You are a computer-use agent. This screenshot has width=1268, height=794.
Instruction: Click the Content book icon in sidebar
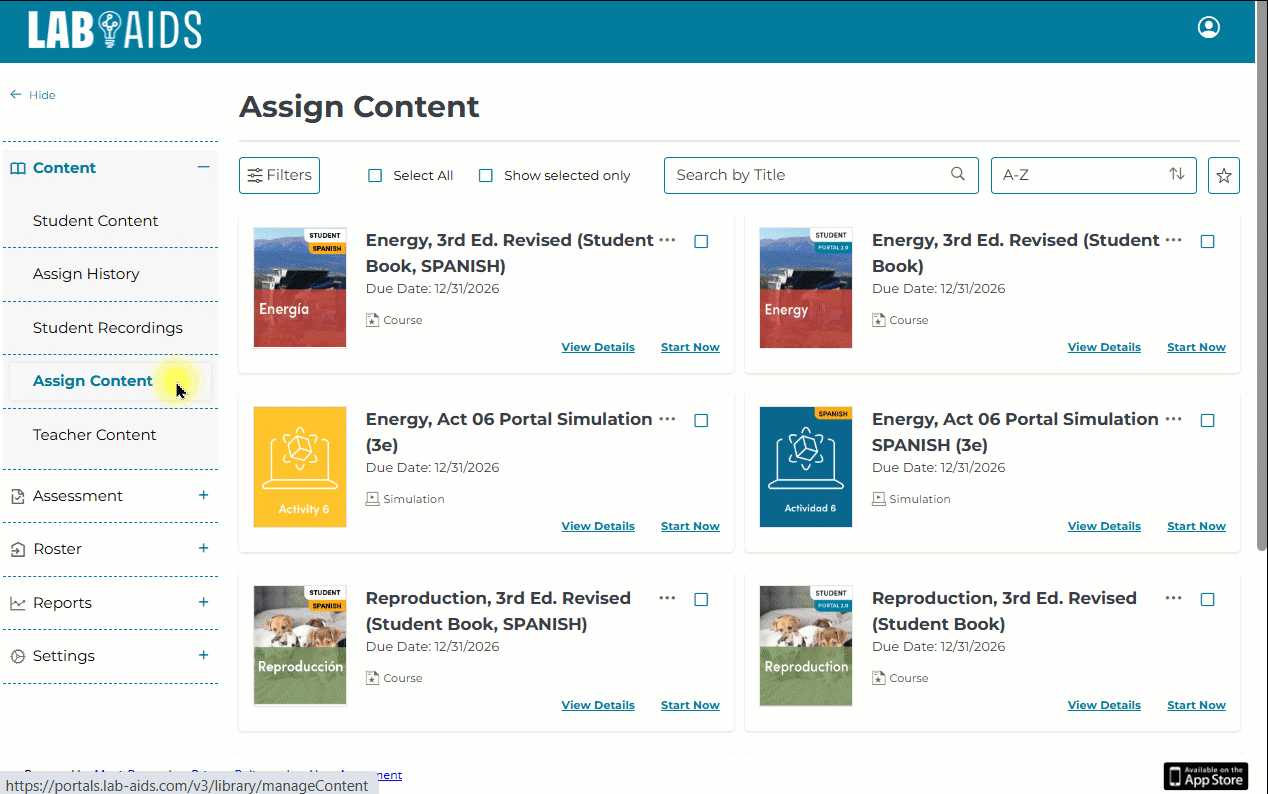click(x=18, y=168)
